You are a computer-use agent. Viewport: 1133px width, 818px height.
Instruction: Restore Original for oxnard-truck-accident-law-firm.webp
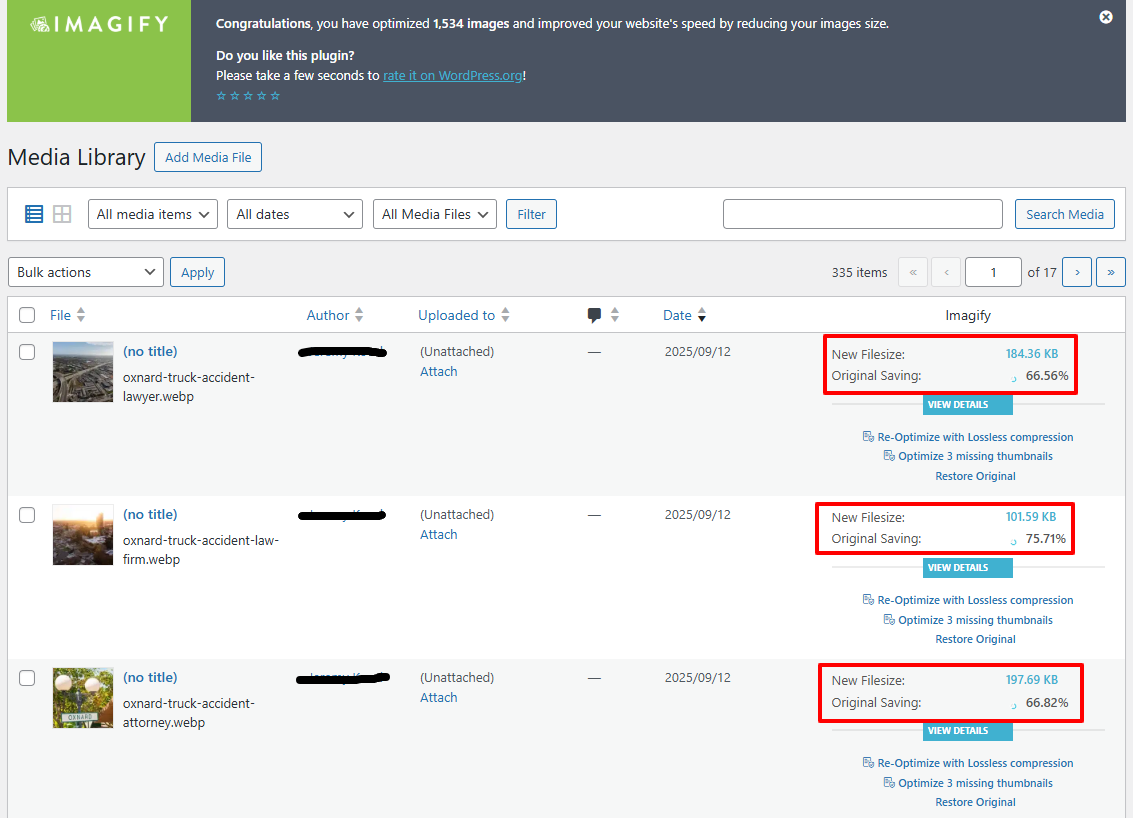pyautogui.click(x=975, y=640)
